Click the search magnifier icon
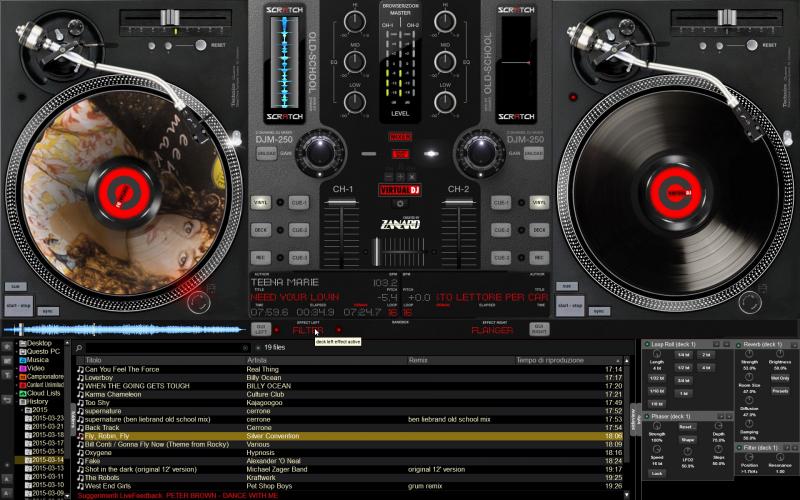This screenshot has height=500, width=800. click(x=79, y=348)
